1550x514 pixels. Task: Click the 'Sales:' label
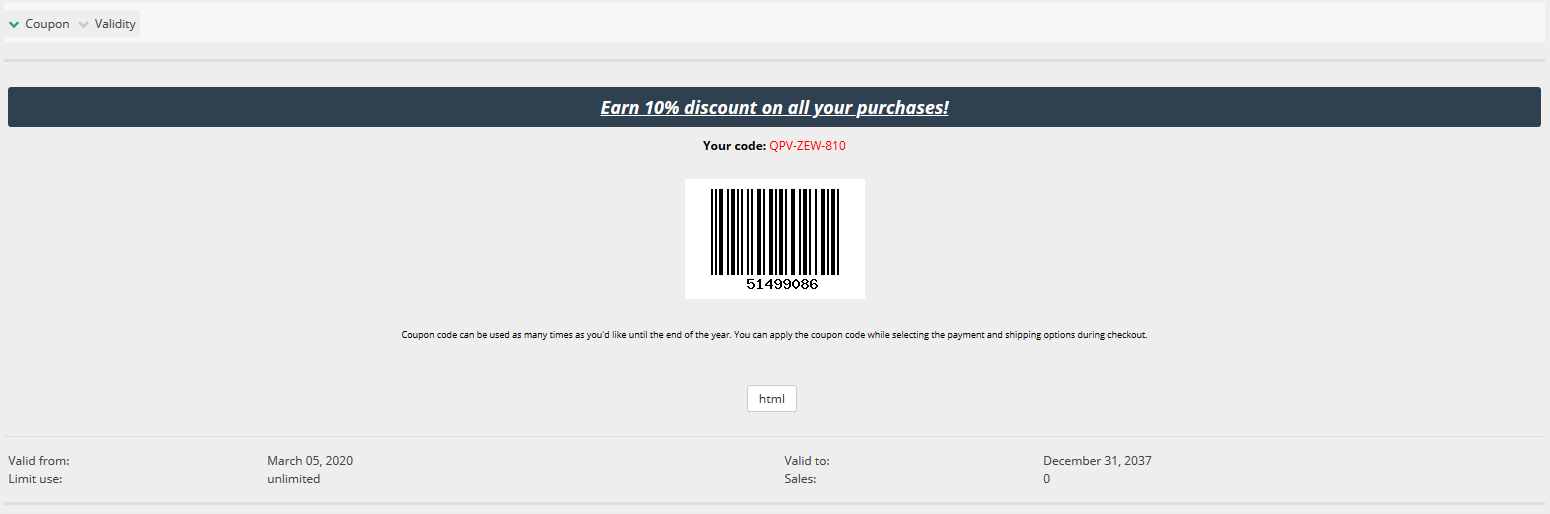(x=800, y=479)
